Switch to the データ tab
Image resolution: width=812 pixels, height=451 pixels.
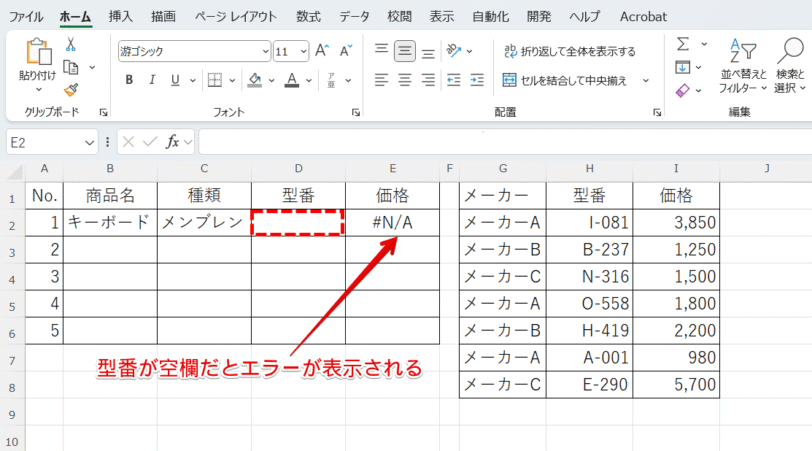tap(354, 17)
